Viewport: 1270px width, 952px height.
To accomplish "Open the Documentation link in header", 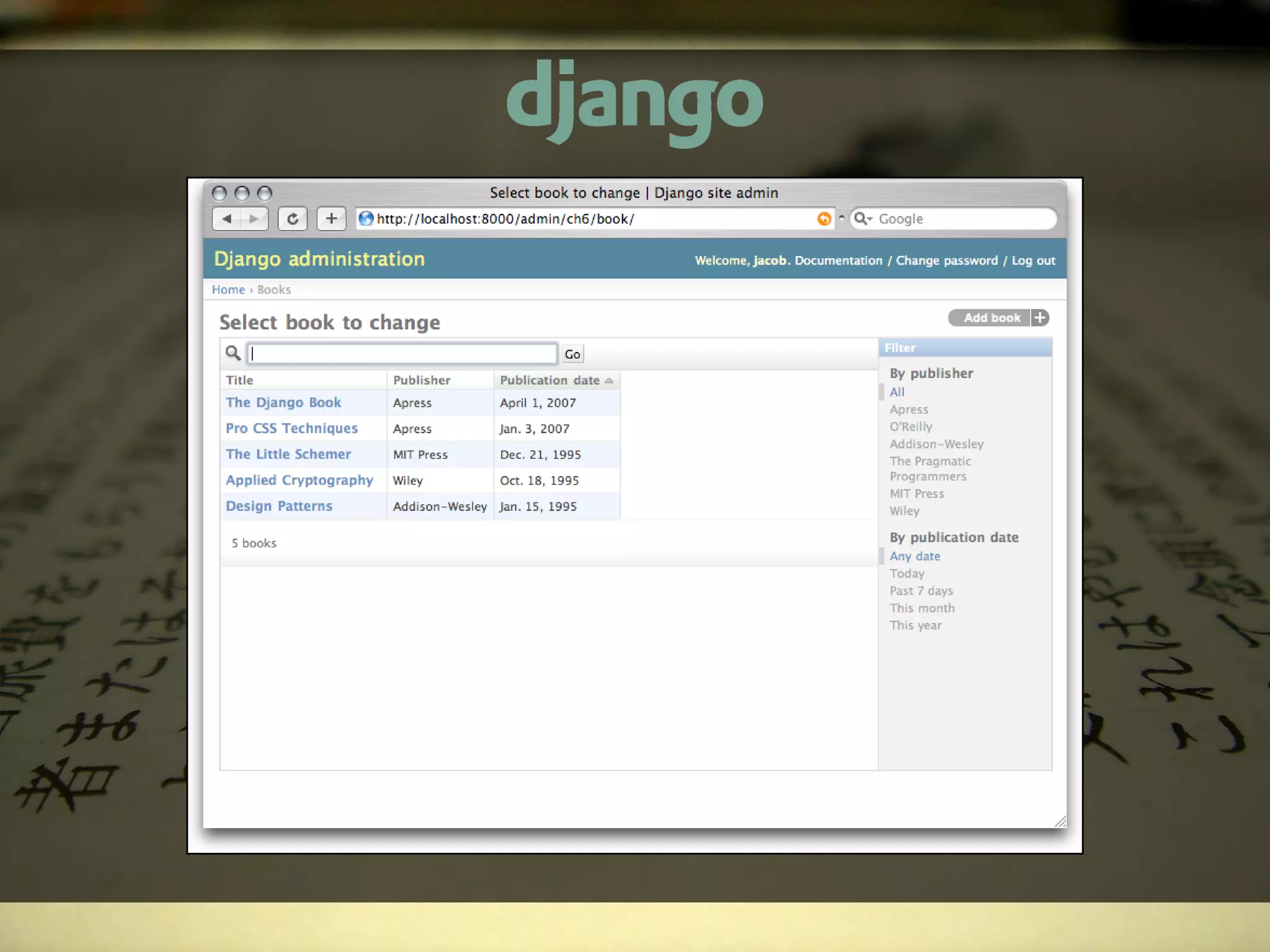I will click(x=838, y=260).
